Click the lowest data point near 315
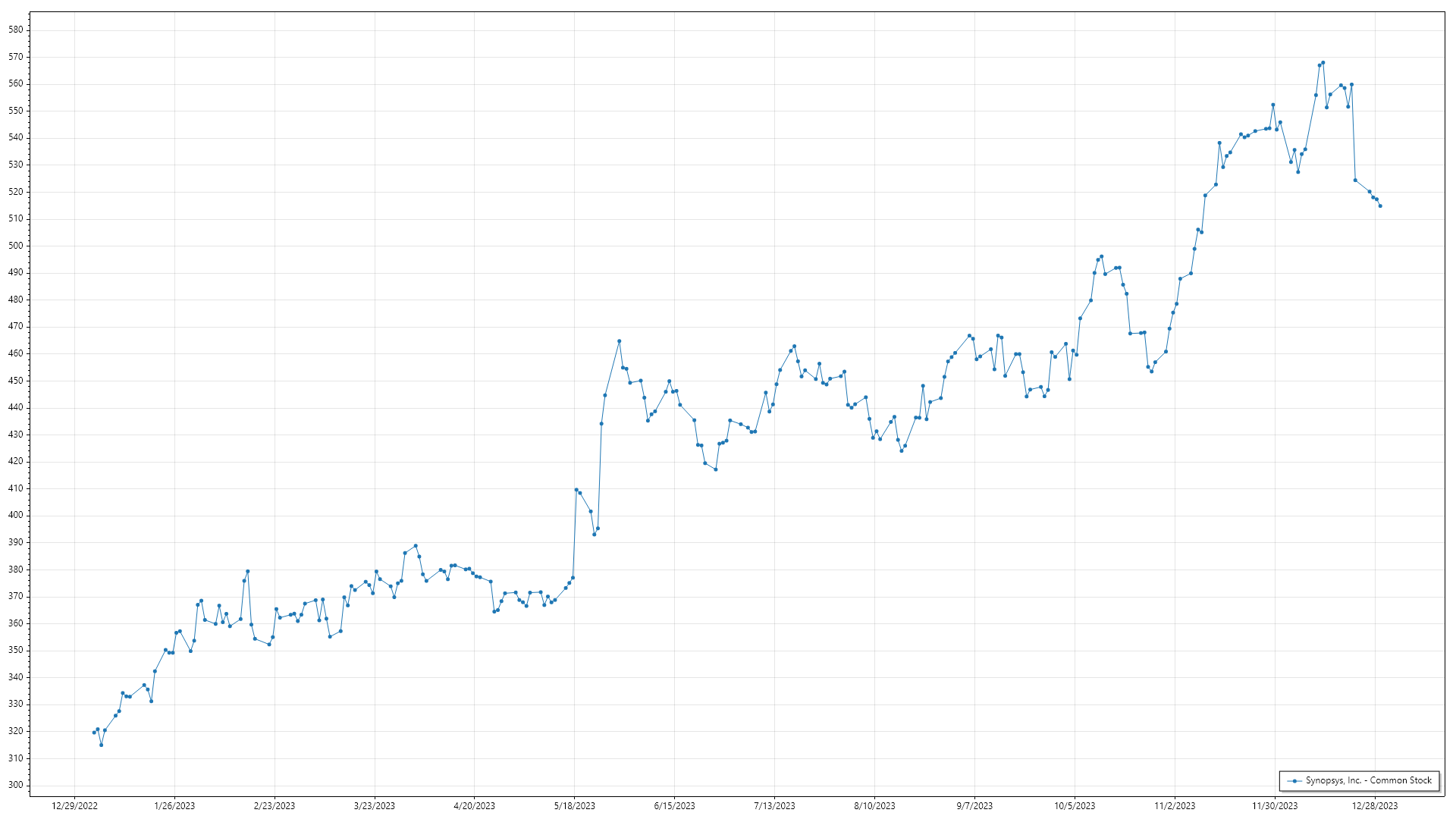The height and width of the screenshot is (819, 1456). point(101,745)
